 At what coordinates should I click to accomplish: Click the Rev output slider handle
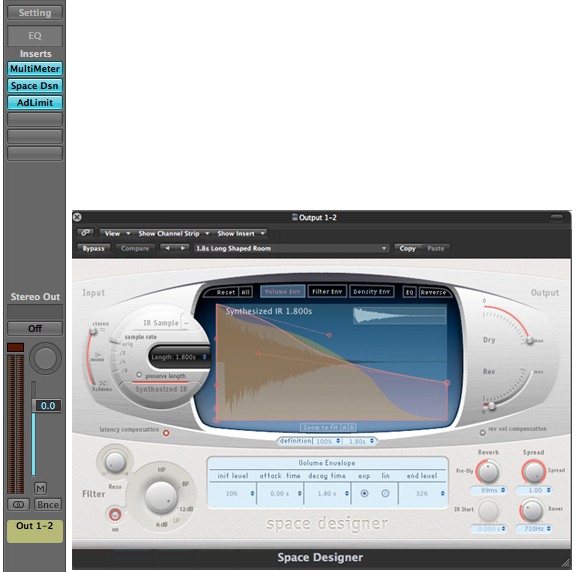tap(492, 406)
